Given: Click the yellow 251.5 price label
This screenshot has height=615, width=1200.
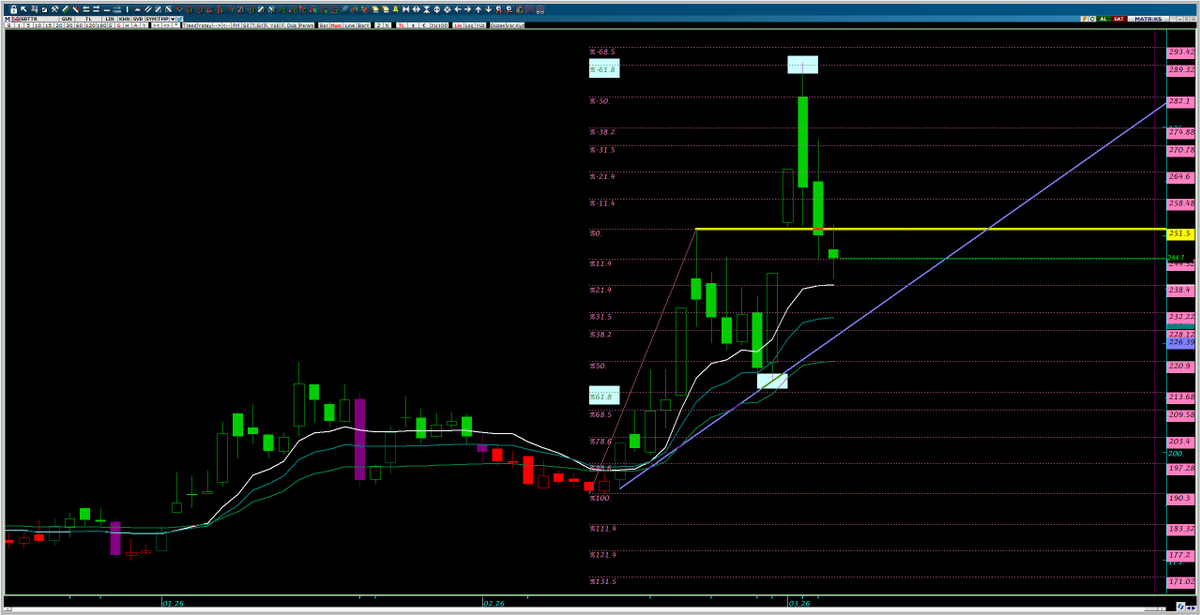Looking at the screenshot, I should click(x=1181, y=234).
